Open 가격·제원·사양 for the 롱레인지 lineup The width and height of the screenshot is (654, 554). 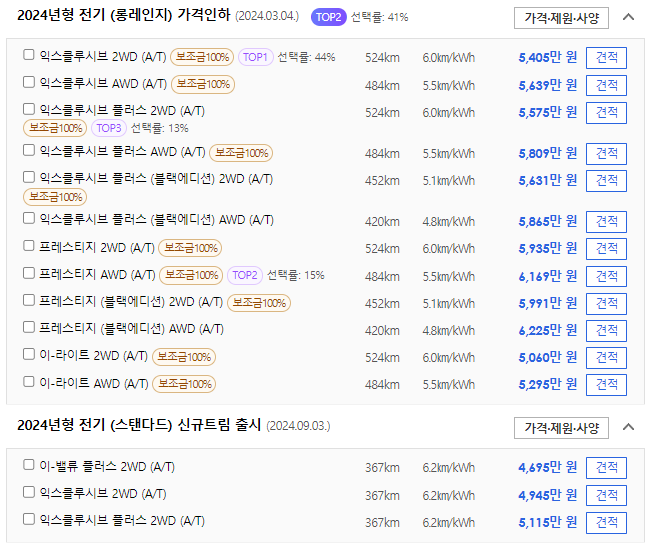[x=561, y=18]
